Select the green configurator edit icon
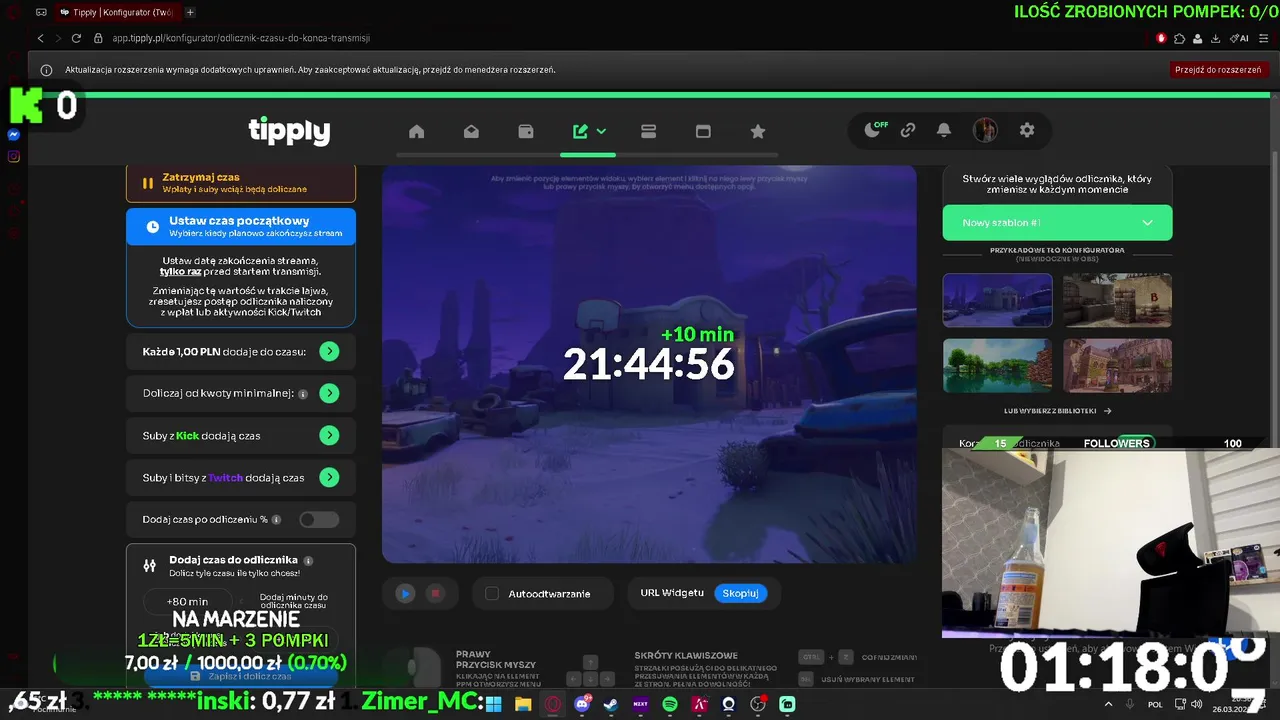 (x=581, y=131)
